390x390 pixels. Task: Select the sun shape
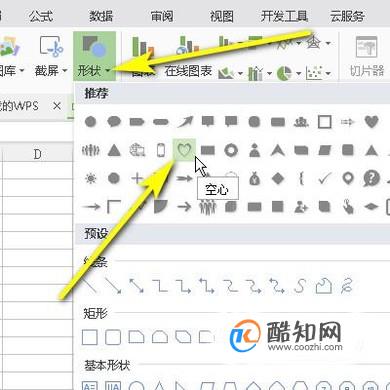pyautogui.click(x=90, y=178)
